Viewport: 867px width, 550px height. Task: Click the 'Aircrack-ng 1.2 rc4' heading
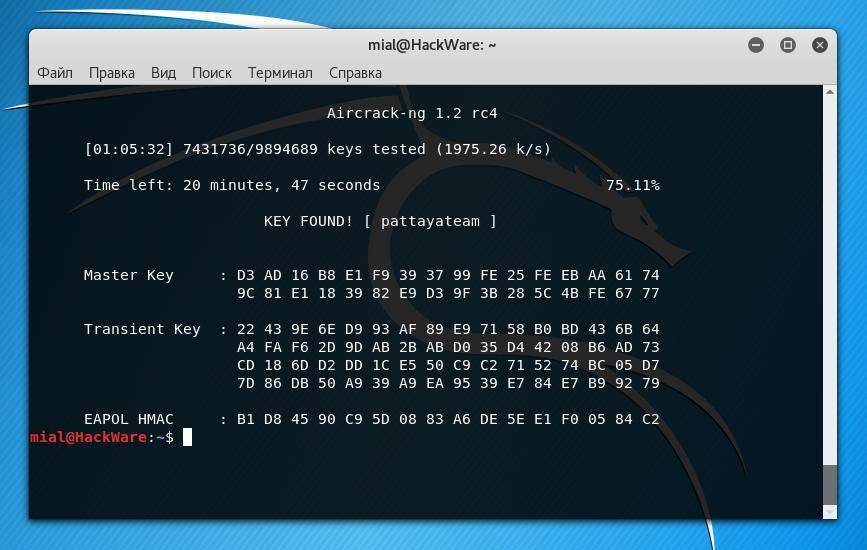[412, 113]
